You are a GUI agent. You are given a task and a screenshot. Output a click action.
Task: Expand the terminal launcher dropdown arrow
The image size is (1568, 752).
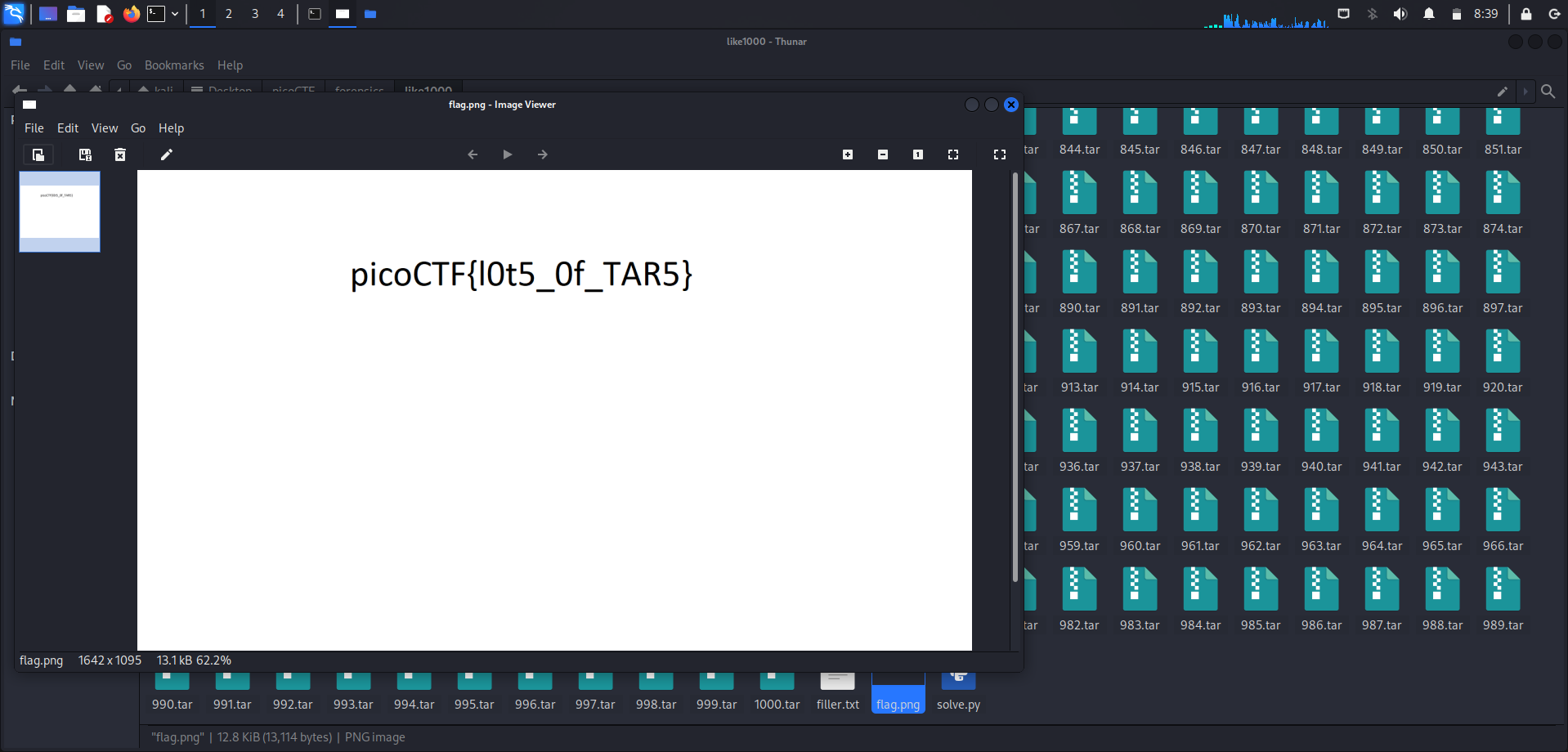(175, 14)
